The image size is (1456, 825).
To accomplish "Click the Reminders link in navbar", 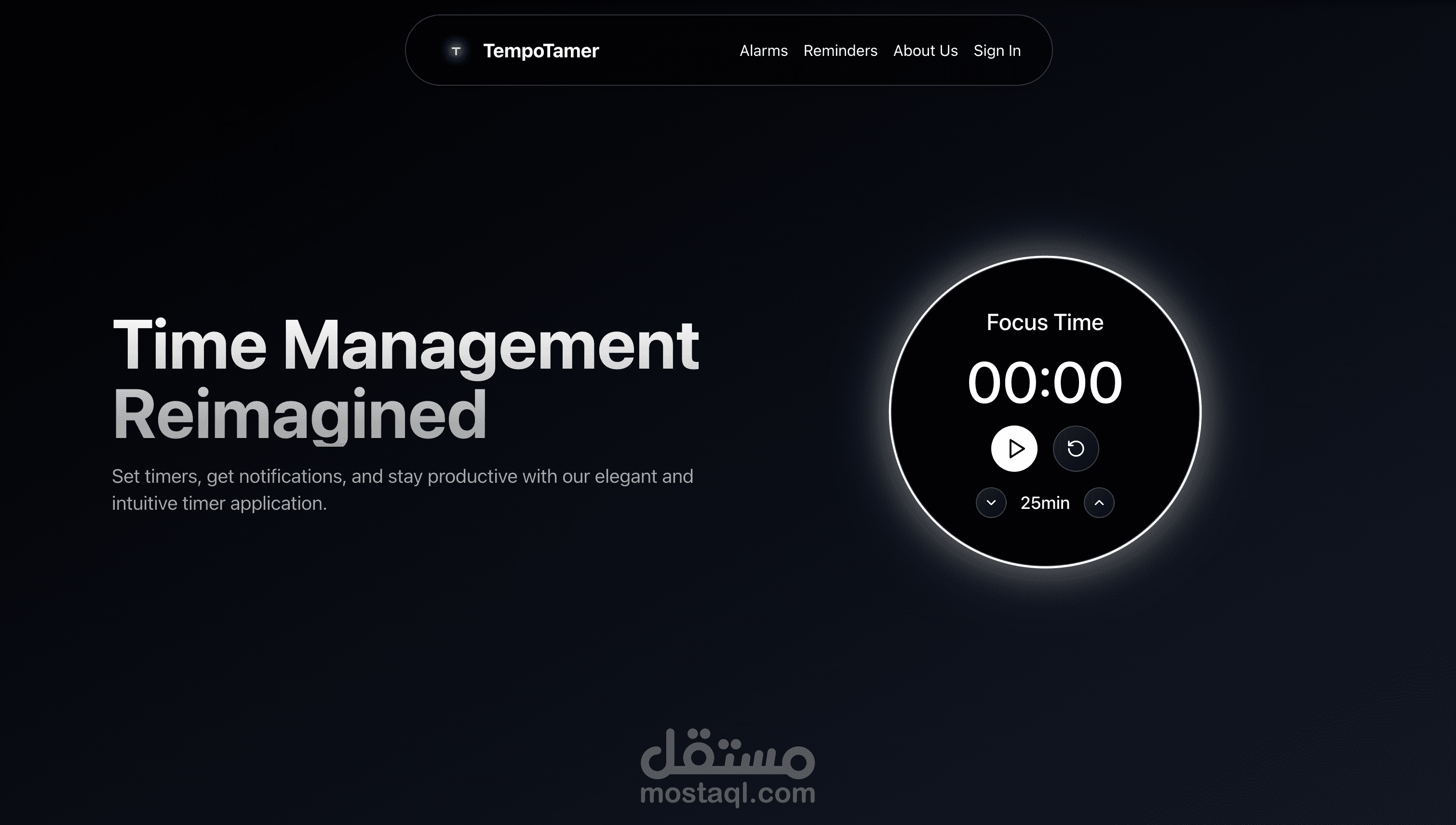I will point(840,50).
